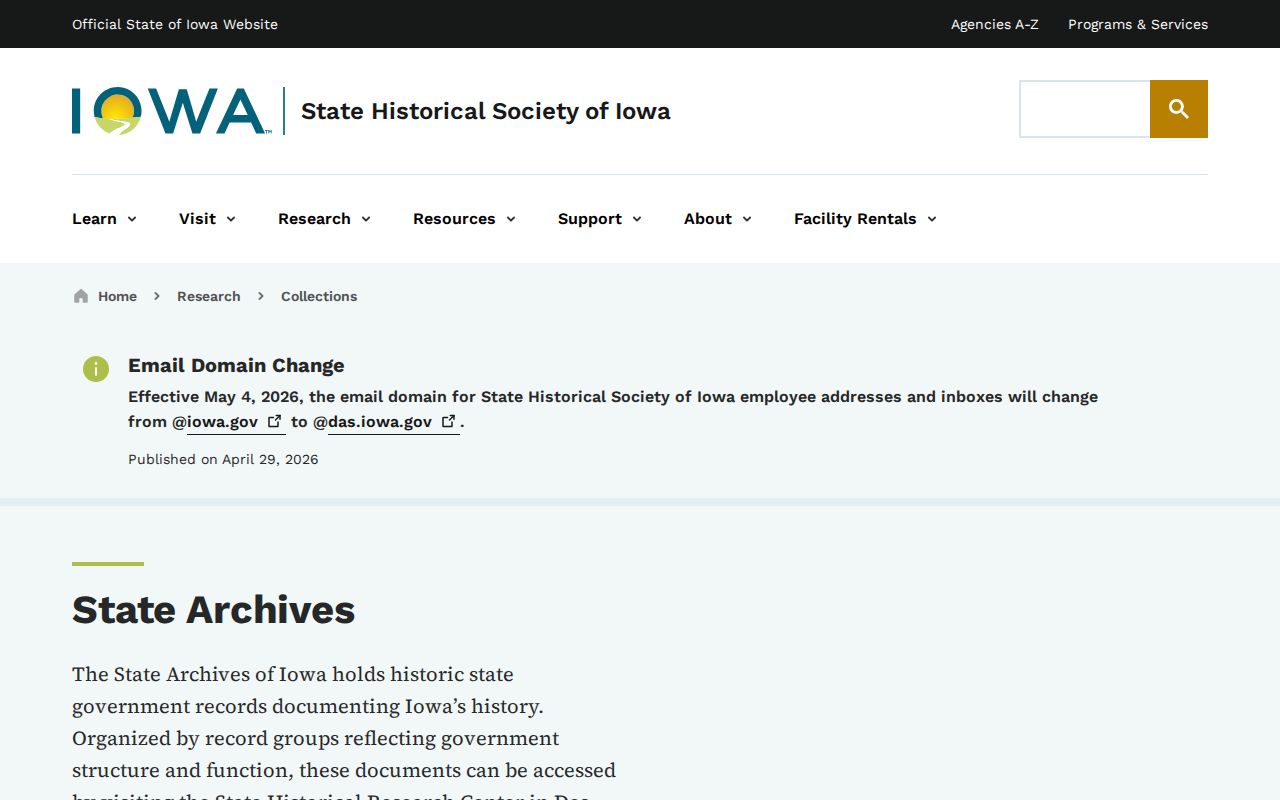
Task: Follow the Collections breadcrumb link
Action: pyautogui.click(x=319, y=296)
